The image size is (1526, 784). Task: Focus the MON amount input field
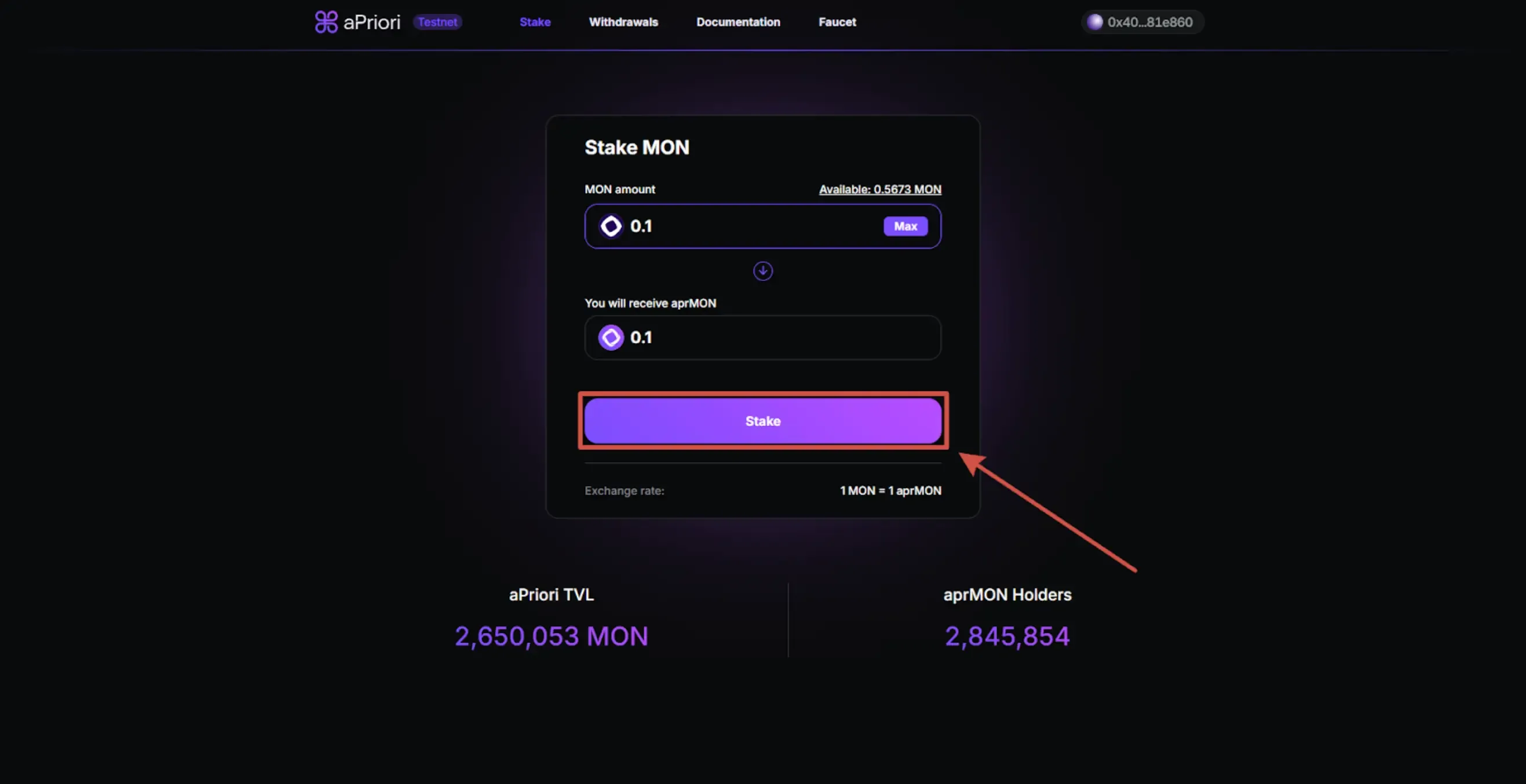coord(753,226)
